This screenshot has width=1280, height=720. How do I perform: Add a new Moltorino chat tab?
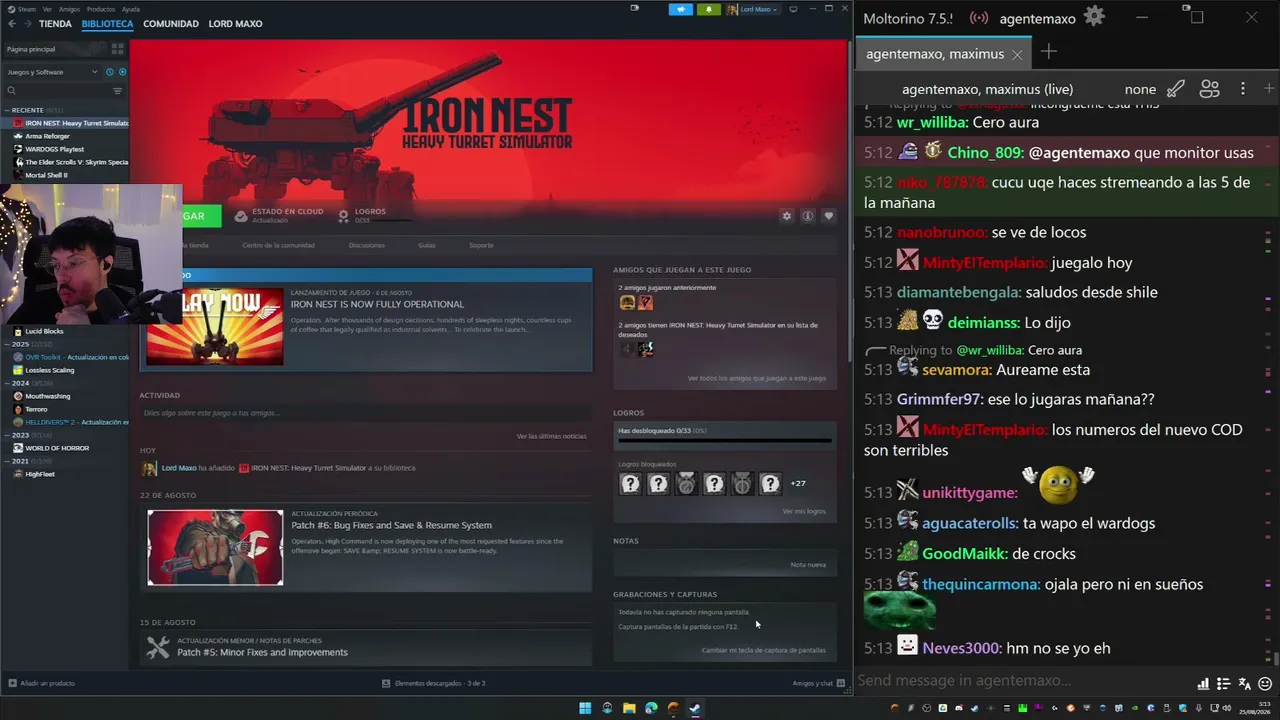coord(1048,51)
